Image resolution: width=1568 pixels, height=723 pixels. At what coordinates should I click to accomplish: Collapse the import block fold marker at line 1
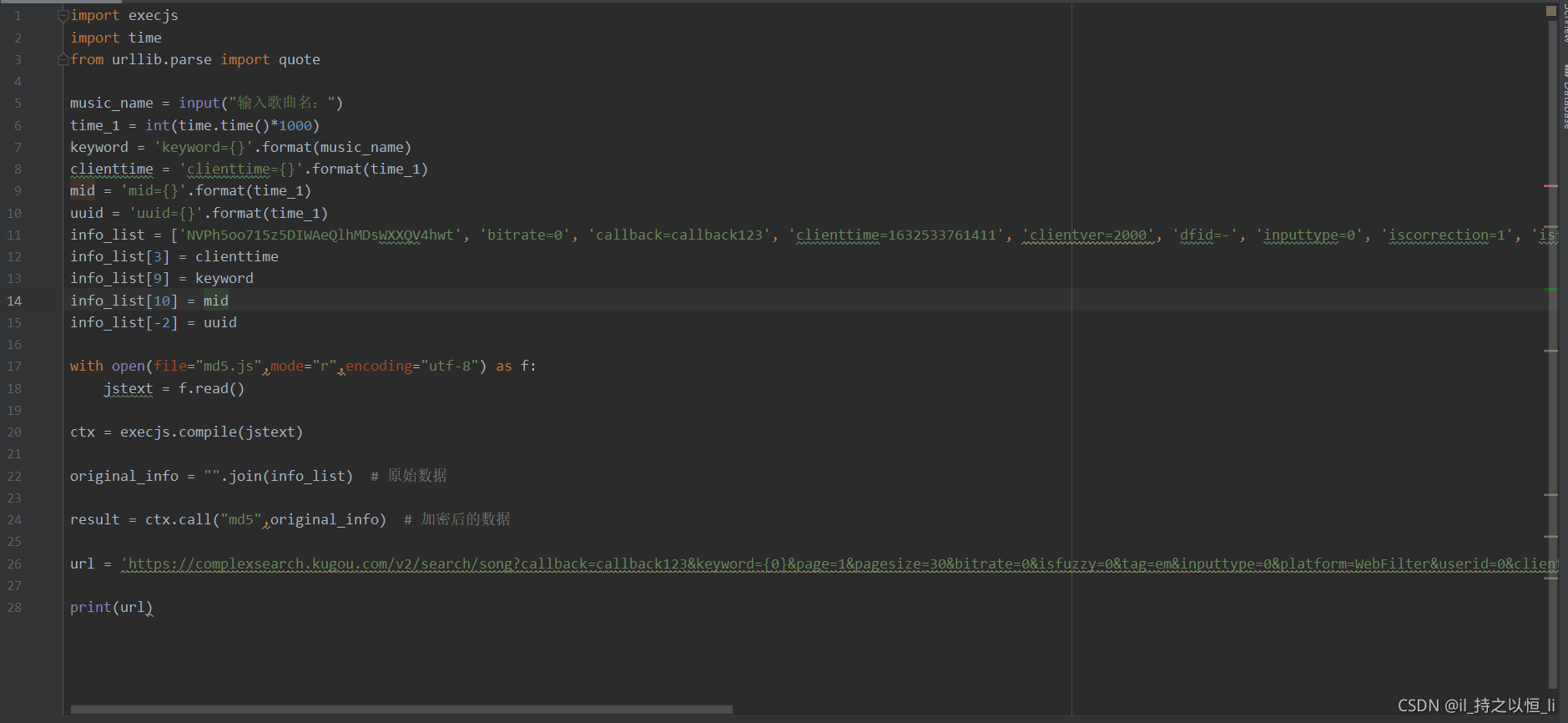point(63,16)
